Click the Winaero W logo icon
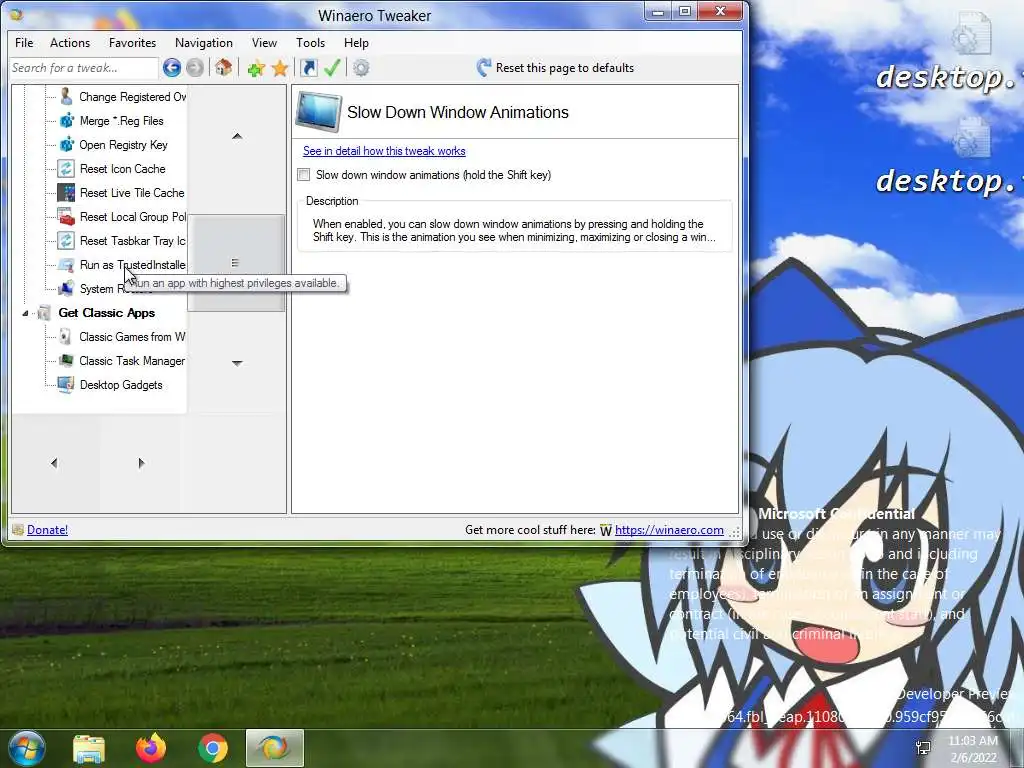 coord(606,530)
